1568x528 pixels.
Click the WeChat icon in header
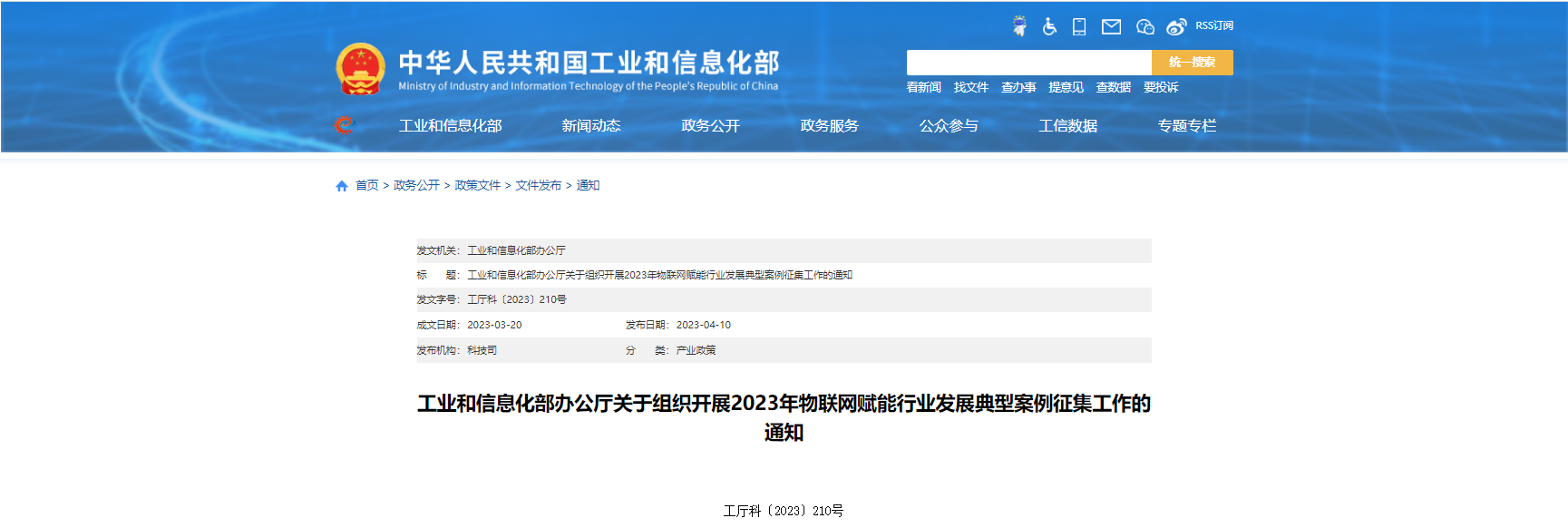pos(1144,26)
